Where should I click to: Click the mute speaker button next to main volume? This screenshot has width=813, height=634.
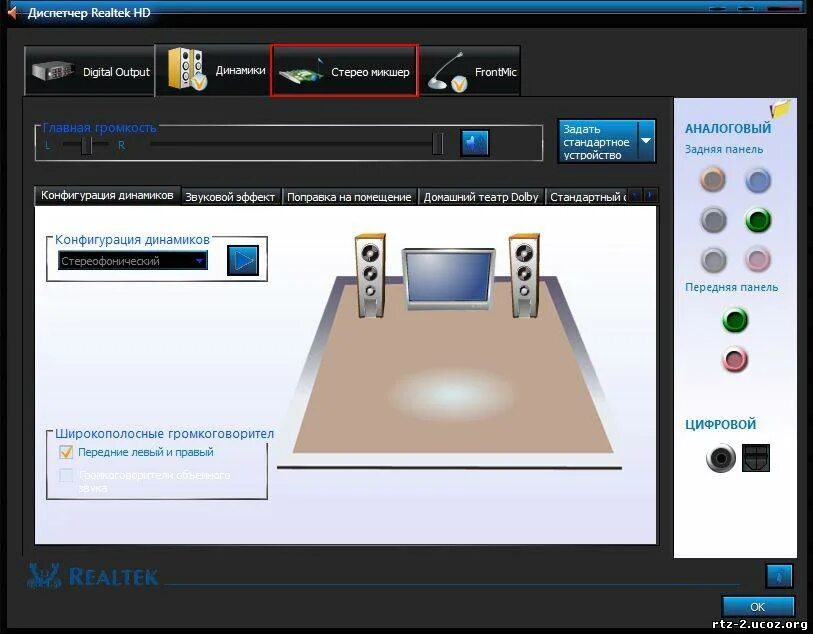pyautogui.click(x=474, y=143)
